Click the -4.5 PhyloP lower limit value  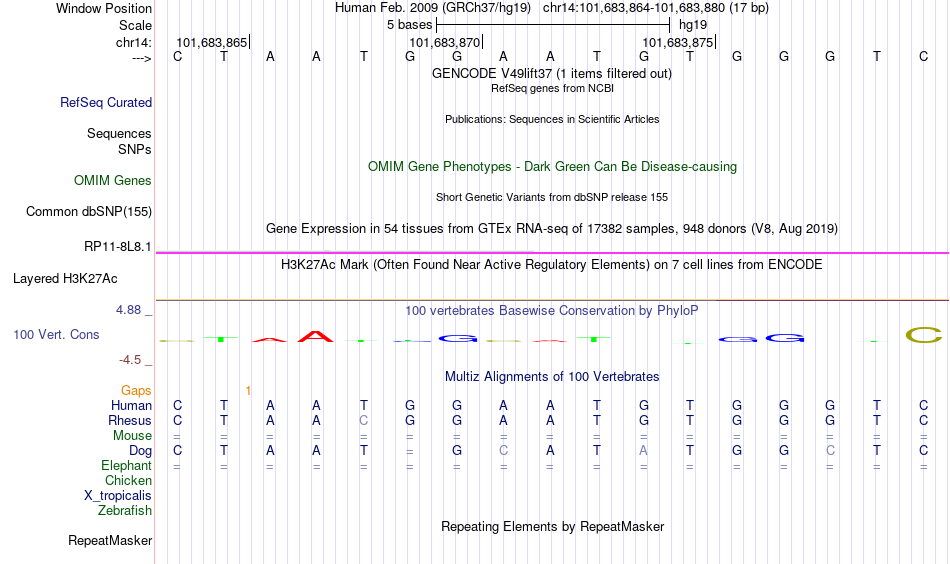(130, 360)
